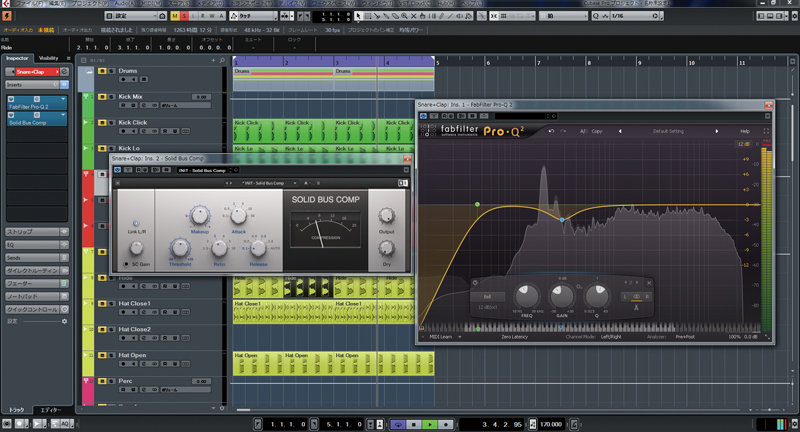Click the Threshold knob on Solid Bus Comp
800x432 pixels.
tap(180, 249)
